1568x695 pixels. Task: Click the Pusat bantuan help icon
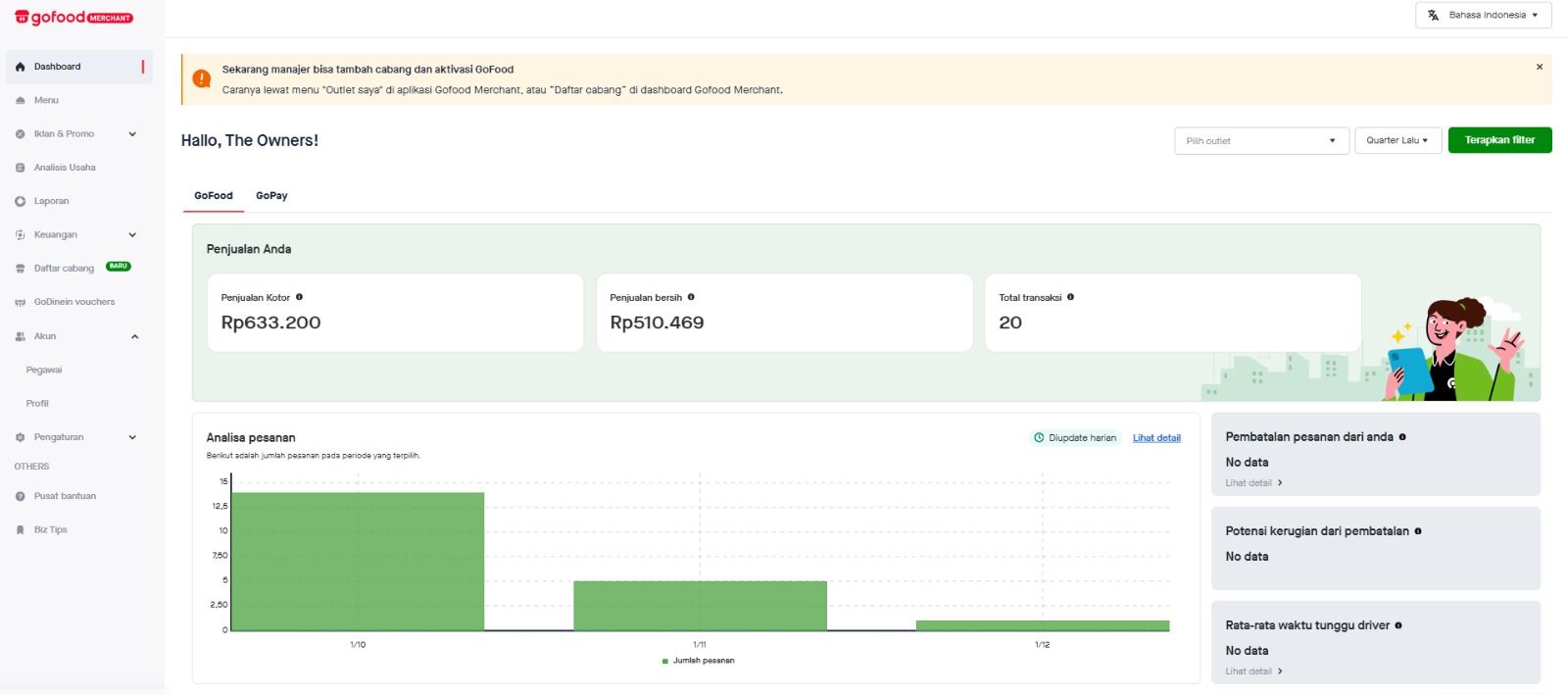click(x=20, y=496)
